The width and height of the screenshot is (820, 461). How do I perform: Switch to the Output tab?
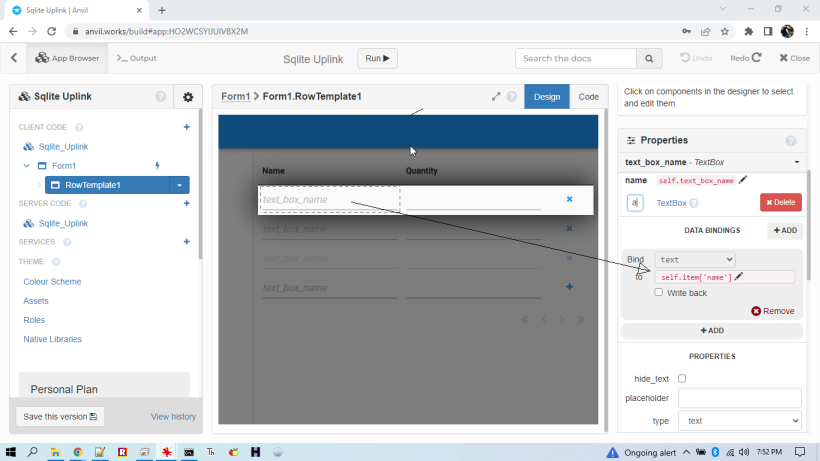pyautogui.click(x=137, y=59)
